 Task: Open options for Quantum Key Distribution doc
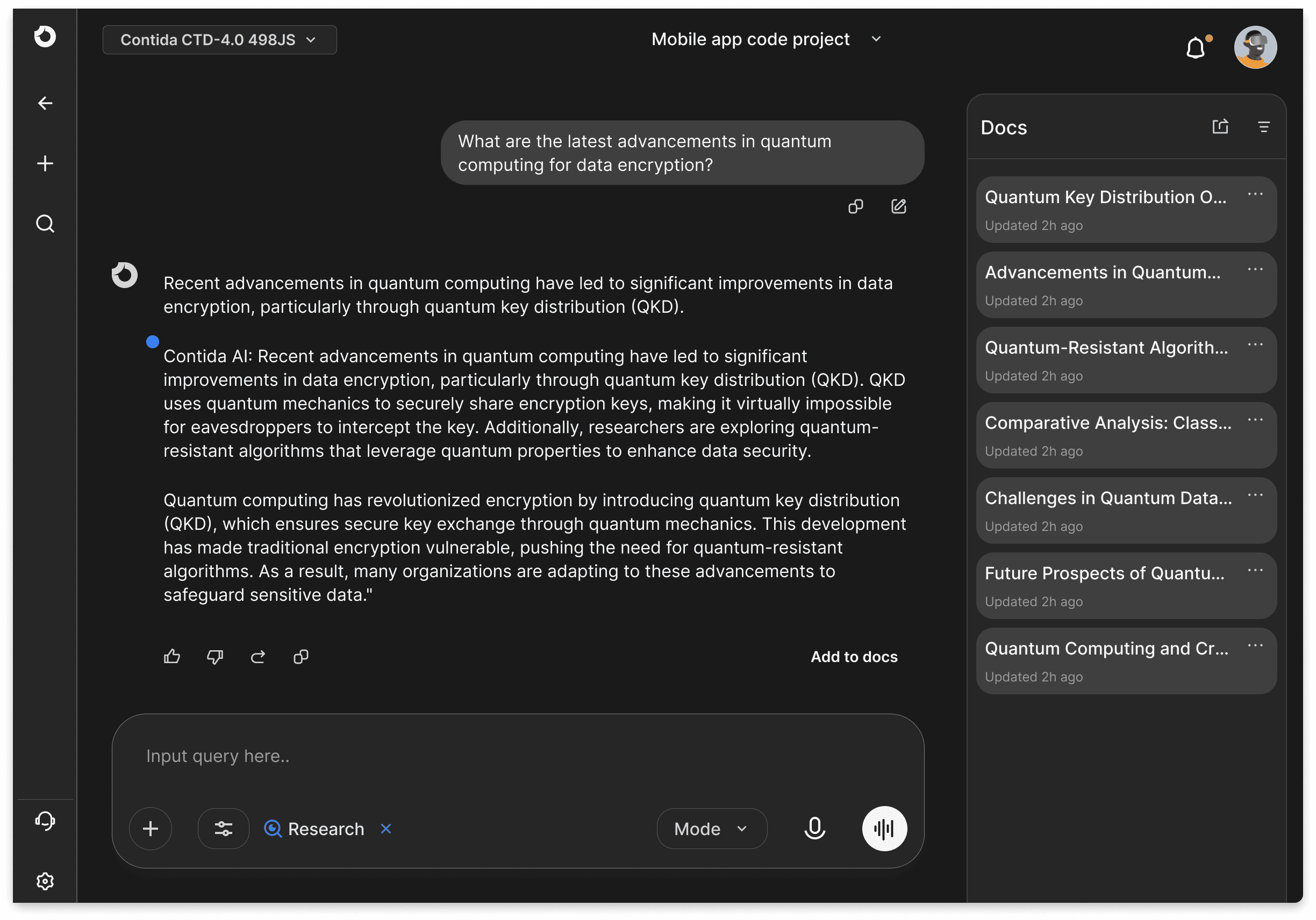coord(1255,195)
